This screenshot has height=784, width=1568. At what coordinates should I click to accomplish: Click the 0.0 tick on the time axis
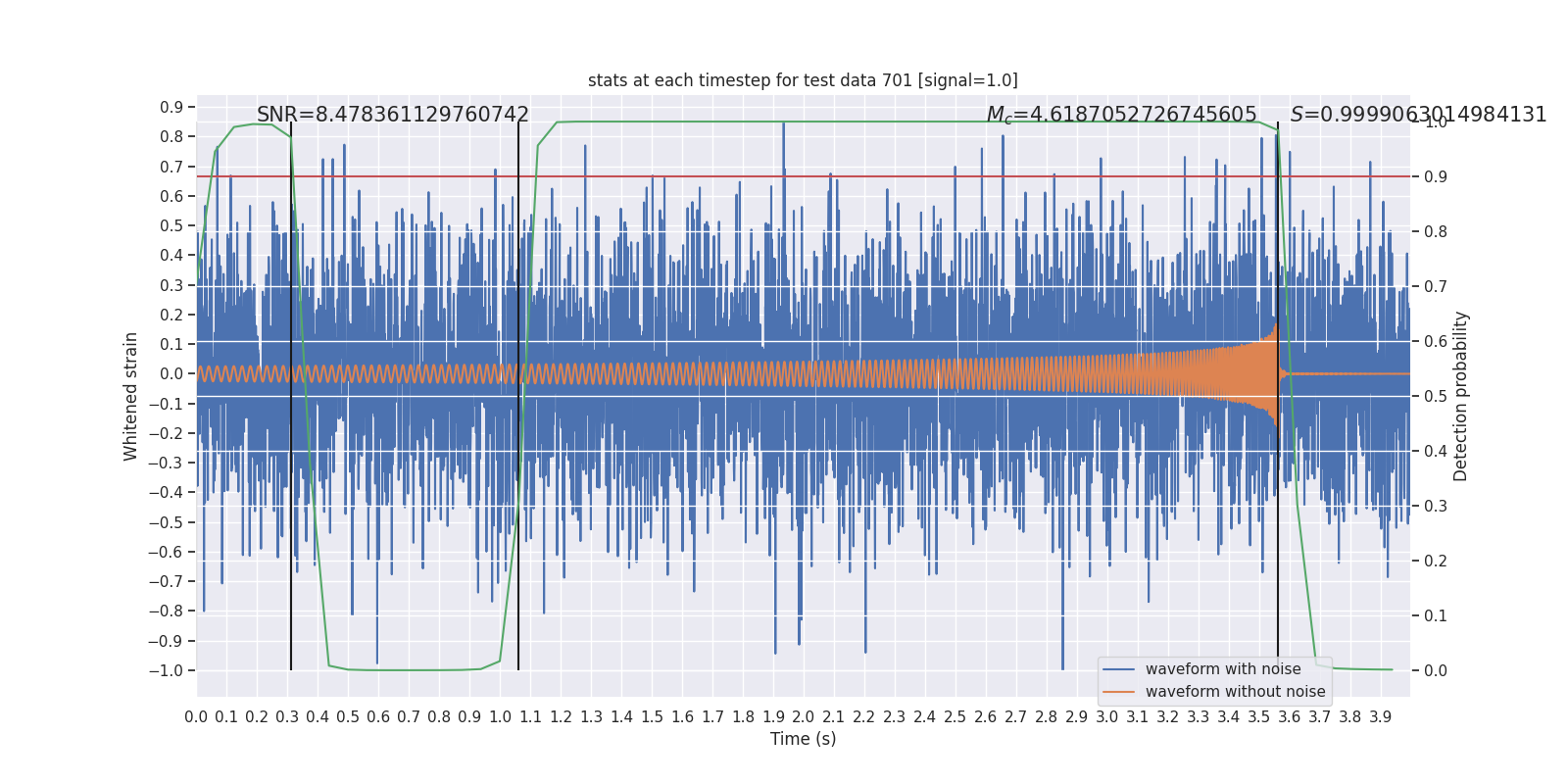[196, 717]
